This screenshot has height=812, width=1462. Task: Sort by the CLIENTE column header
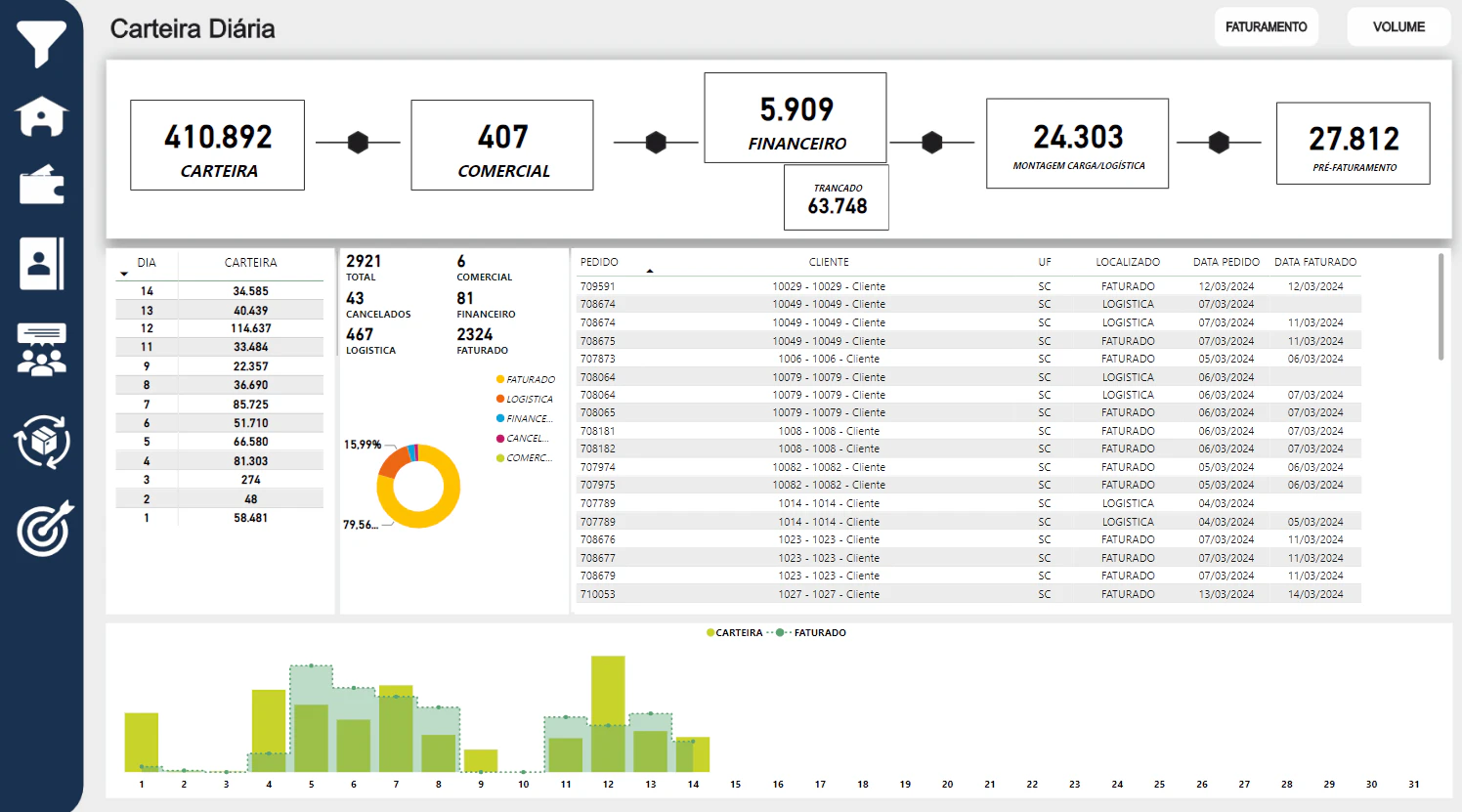click(829, 262)
